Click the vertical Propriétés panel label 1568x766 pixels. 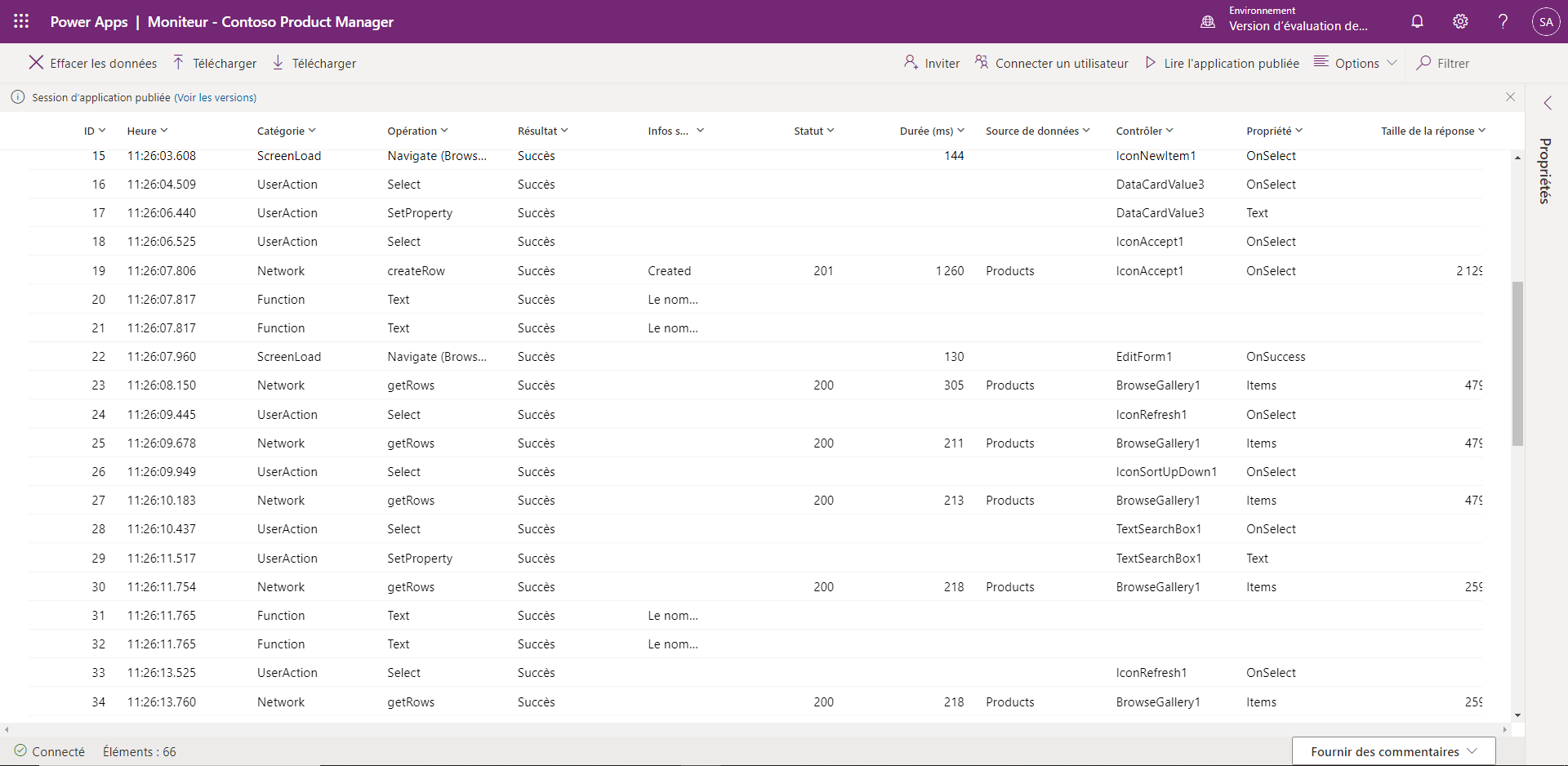click(x=1545, y=171)
